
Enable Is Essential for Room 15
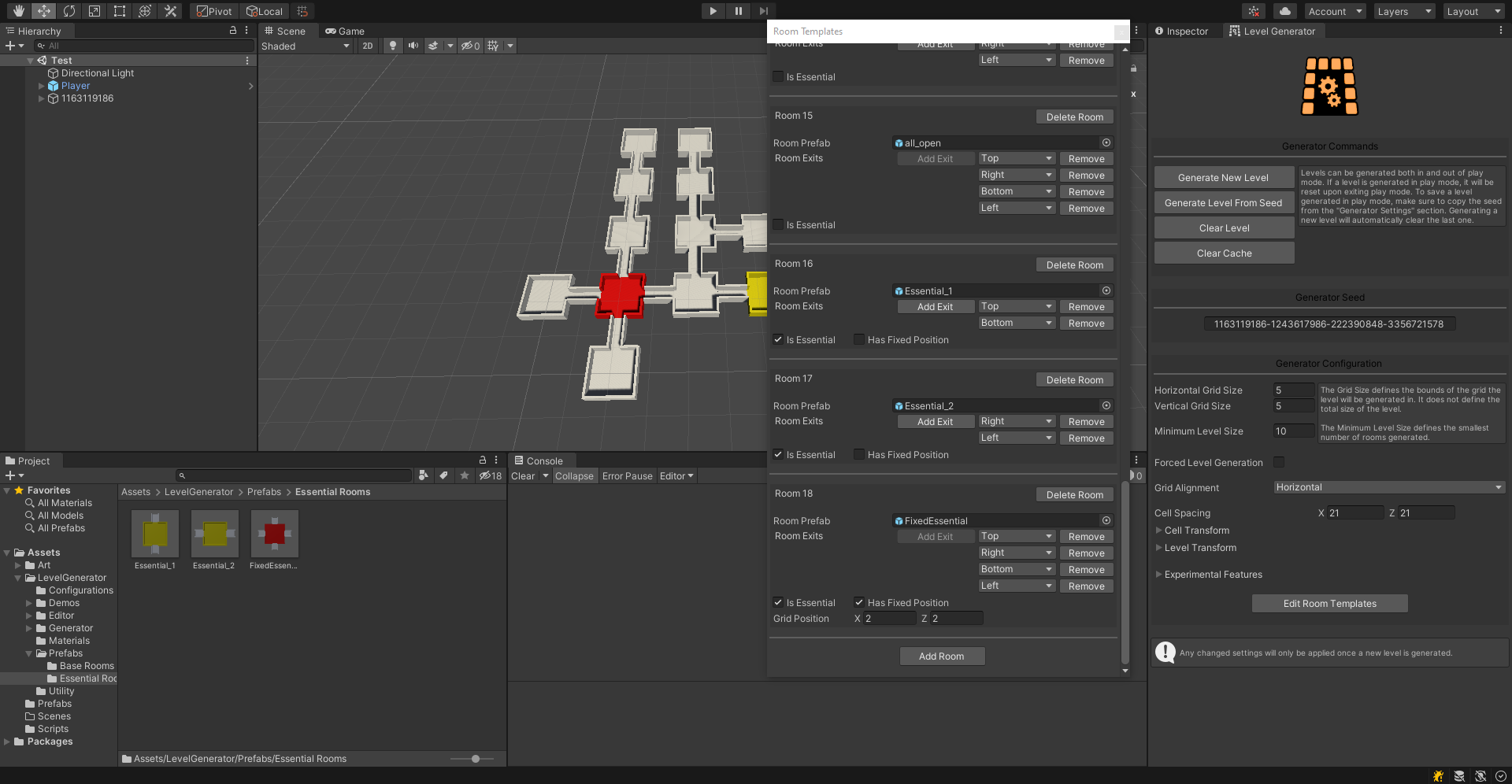pos(778,225)
